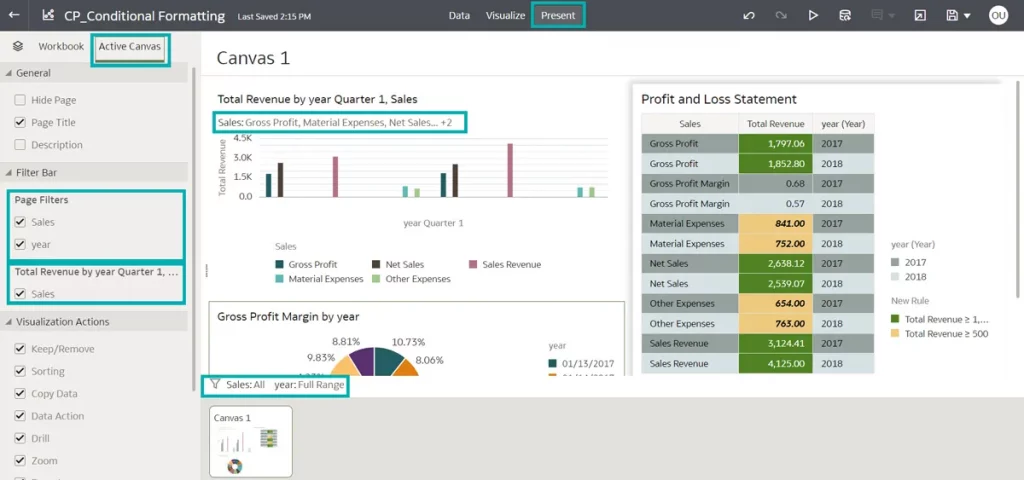Viewport: 1024px width, 480px height.
Task: Enable the Hide Page checkbox
Action: click(20, 100)
